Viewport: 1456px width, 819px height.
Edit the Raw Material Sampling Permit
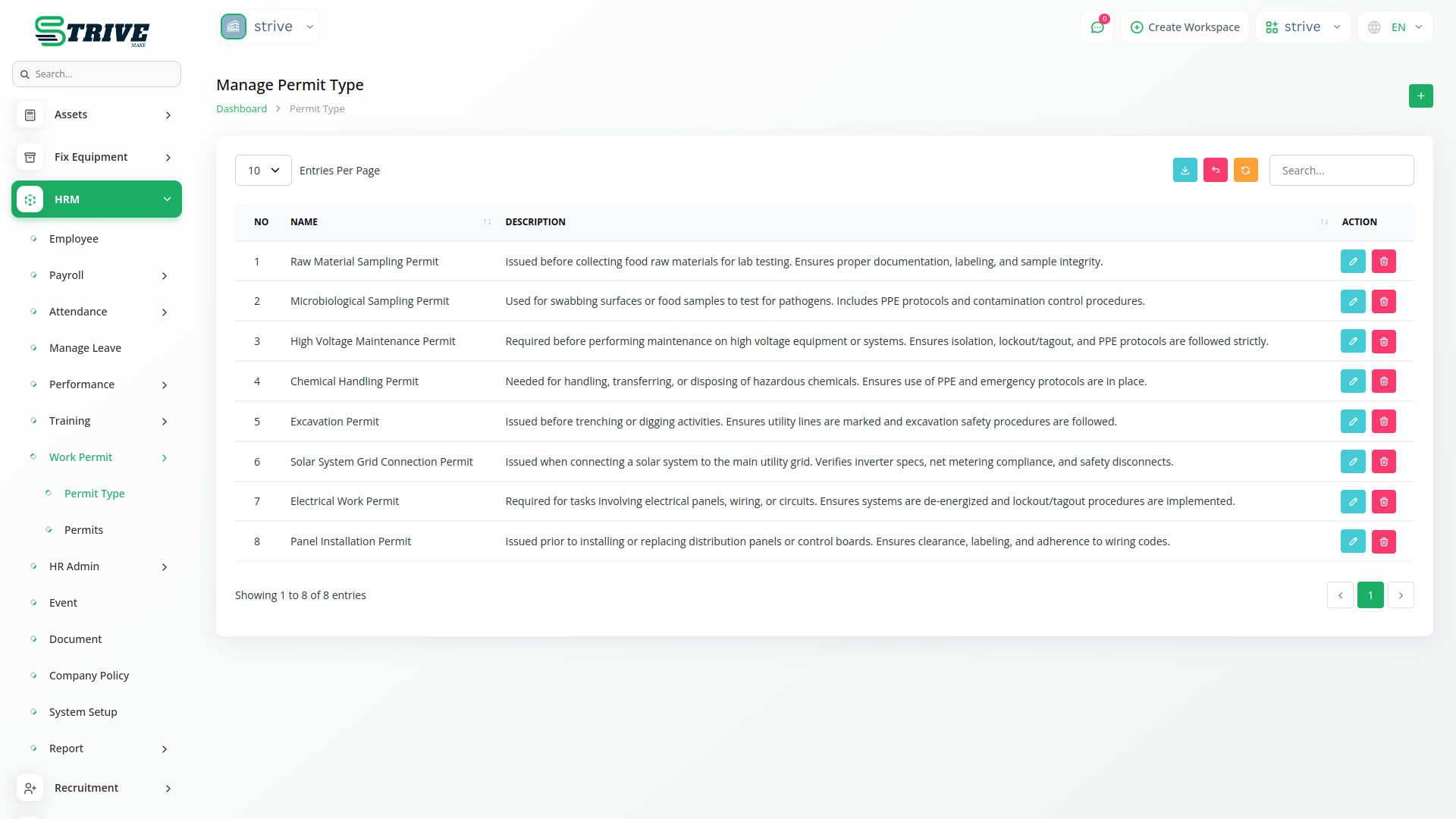[1352, 262]
